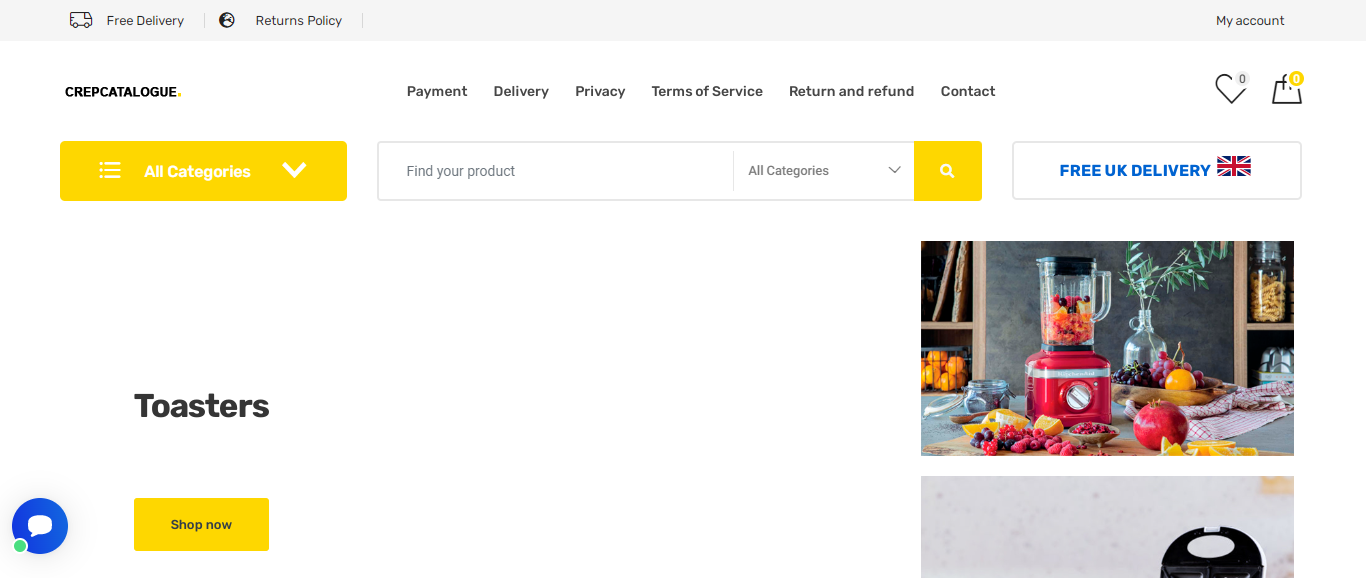Open Return and refund page
Viewport: 1366px width, 578px height.
point(851,91)
